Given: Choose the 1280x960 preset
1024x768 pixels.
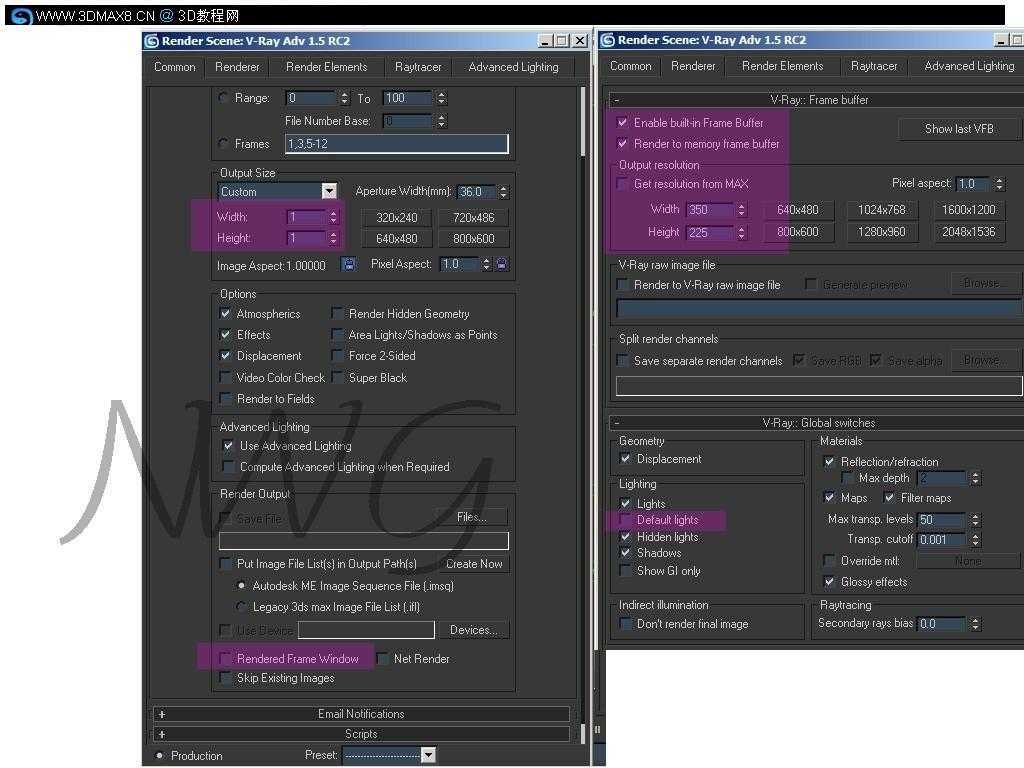Looking at the screenshot, I should [882, 232].
